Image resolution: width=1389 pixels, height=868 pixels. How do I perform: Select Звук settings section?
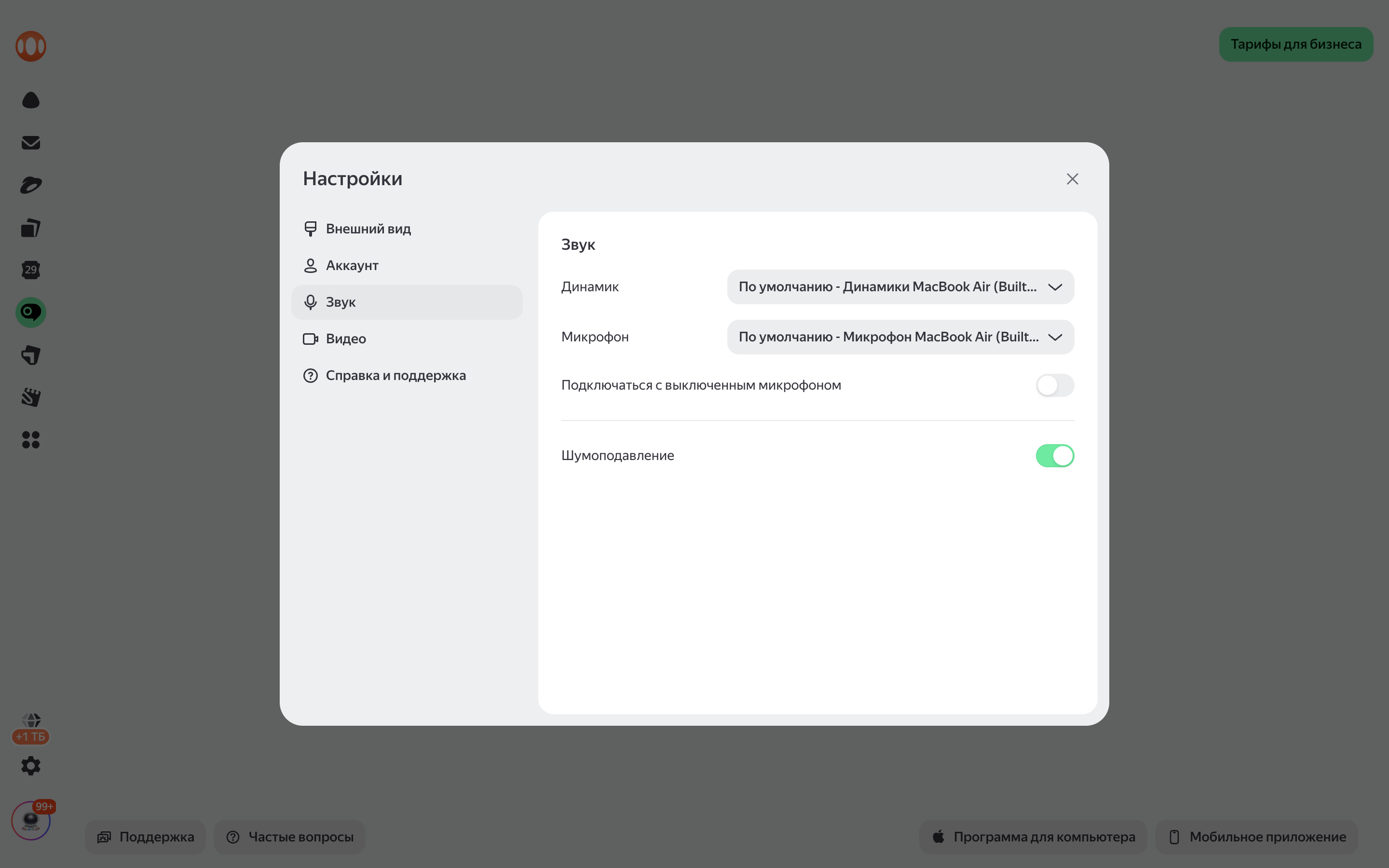407,302
